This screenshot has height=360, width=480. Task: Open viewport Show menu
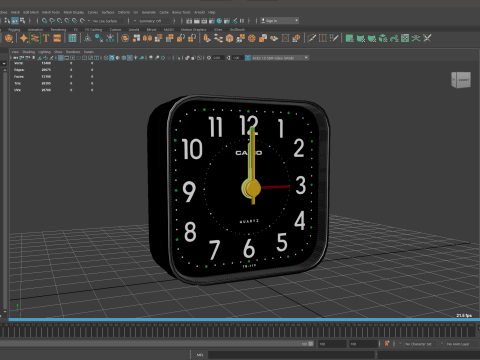point(58,52)
